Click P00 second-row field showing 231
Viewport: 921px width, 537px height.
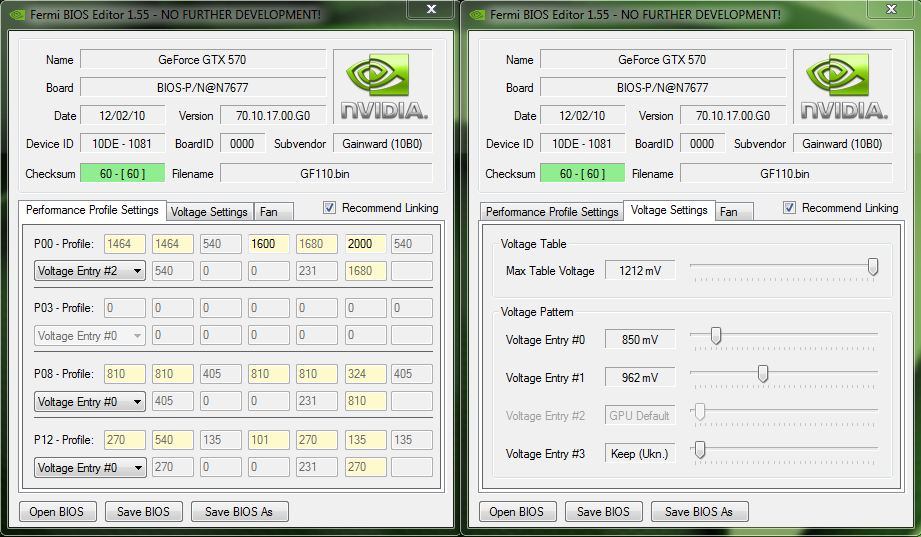tap(317, 271)
